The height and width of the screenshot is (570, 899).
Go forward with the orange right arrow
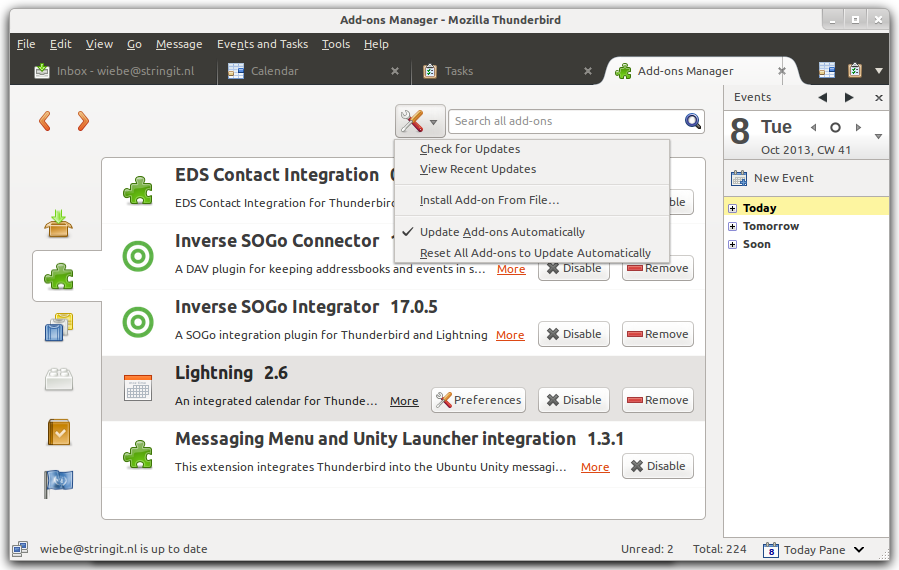pyautogui.click(x=83, y=121)
